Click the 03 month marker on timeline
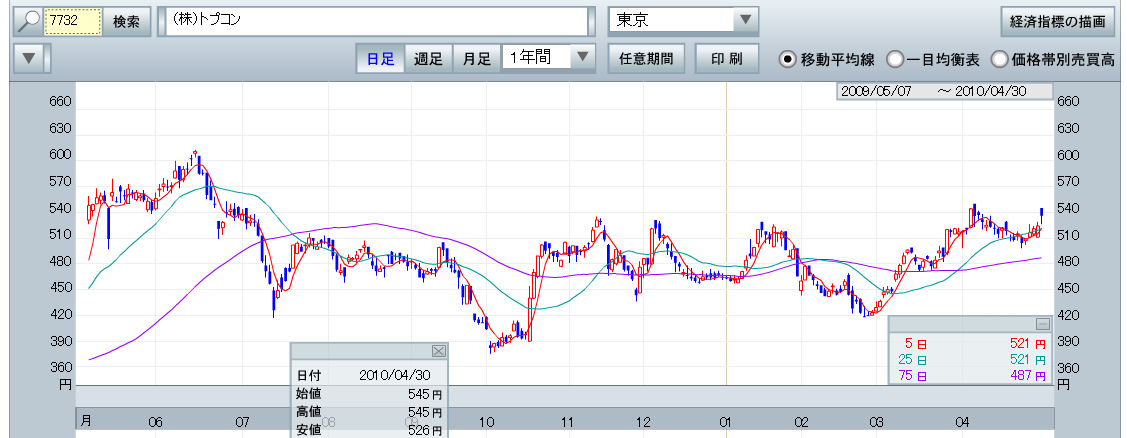The image size is (1127, 438). coord(877,423)
